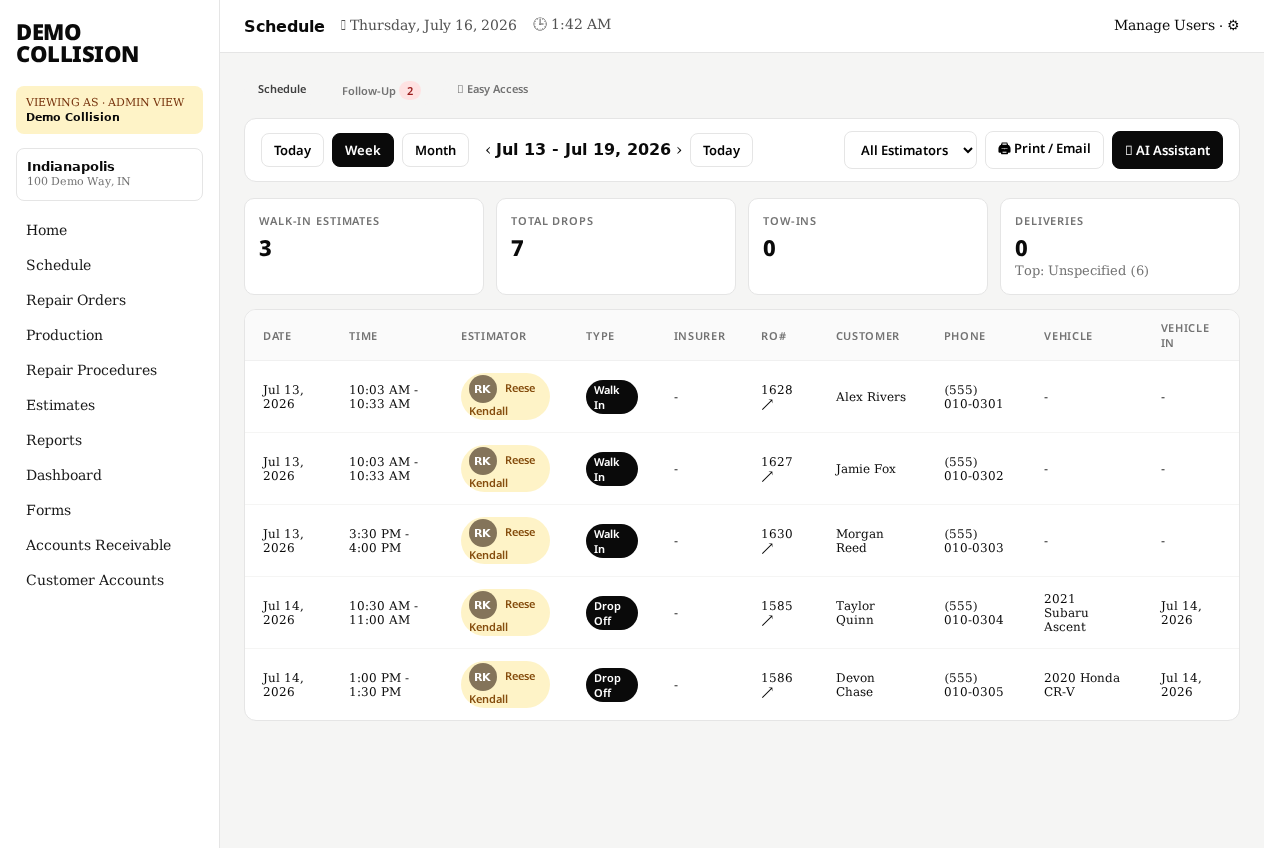Open Customer Accounts in sidebar
This screenshot has height=848, width=1264.
[x=109, y=580]
